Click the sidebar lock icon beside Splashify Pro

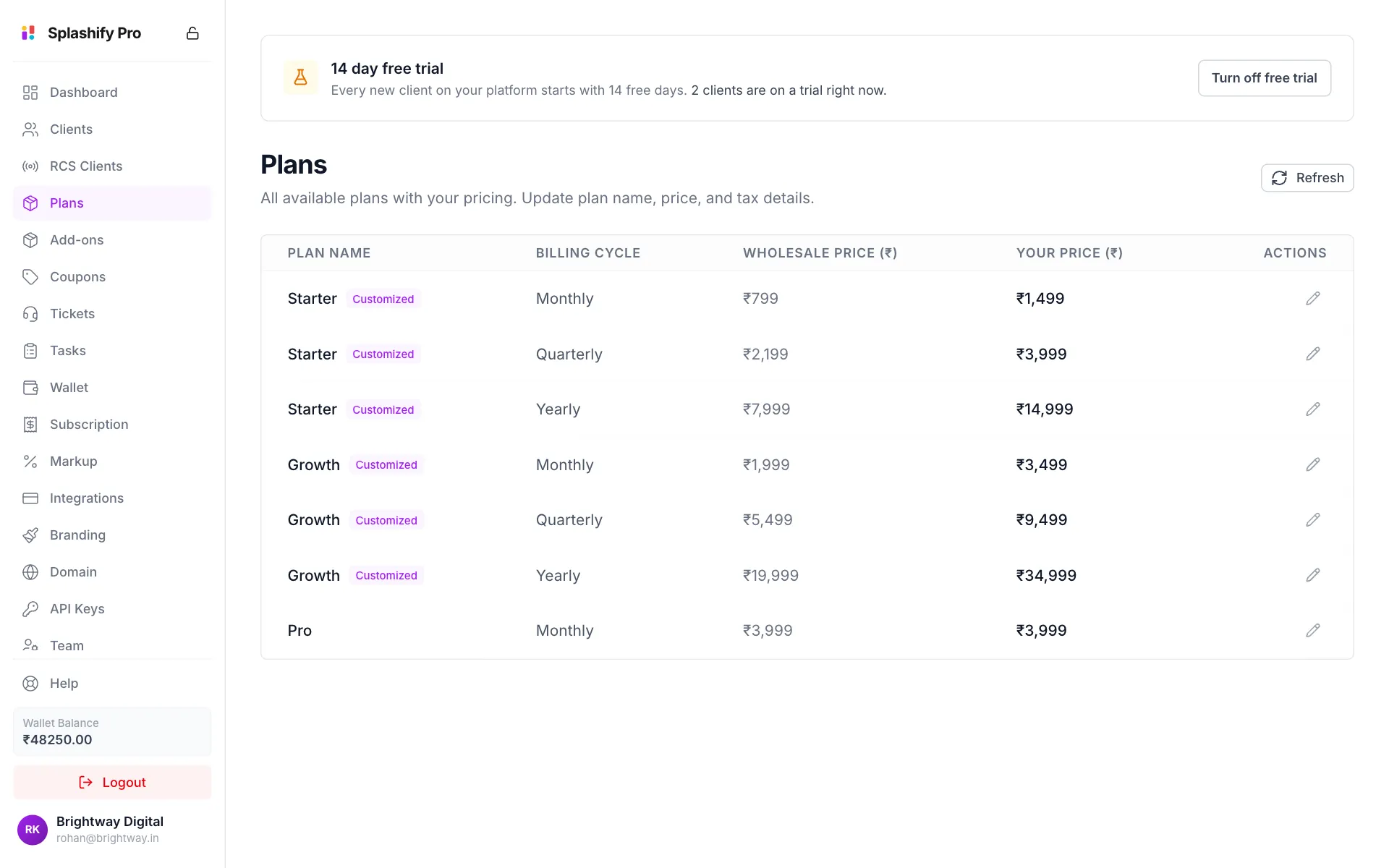click(x=192, y=33)
